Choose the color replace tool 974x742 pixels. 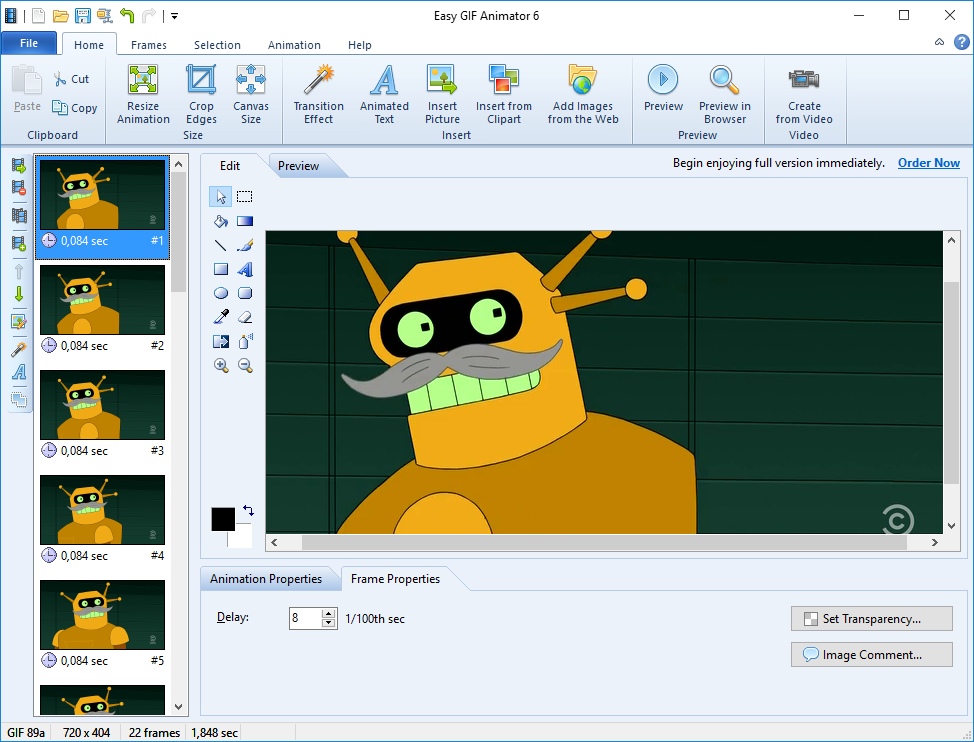coord(221,342)
